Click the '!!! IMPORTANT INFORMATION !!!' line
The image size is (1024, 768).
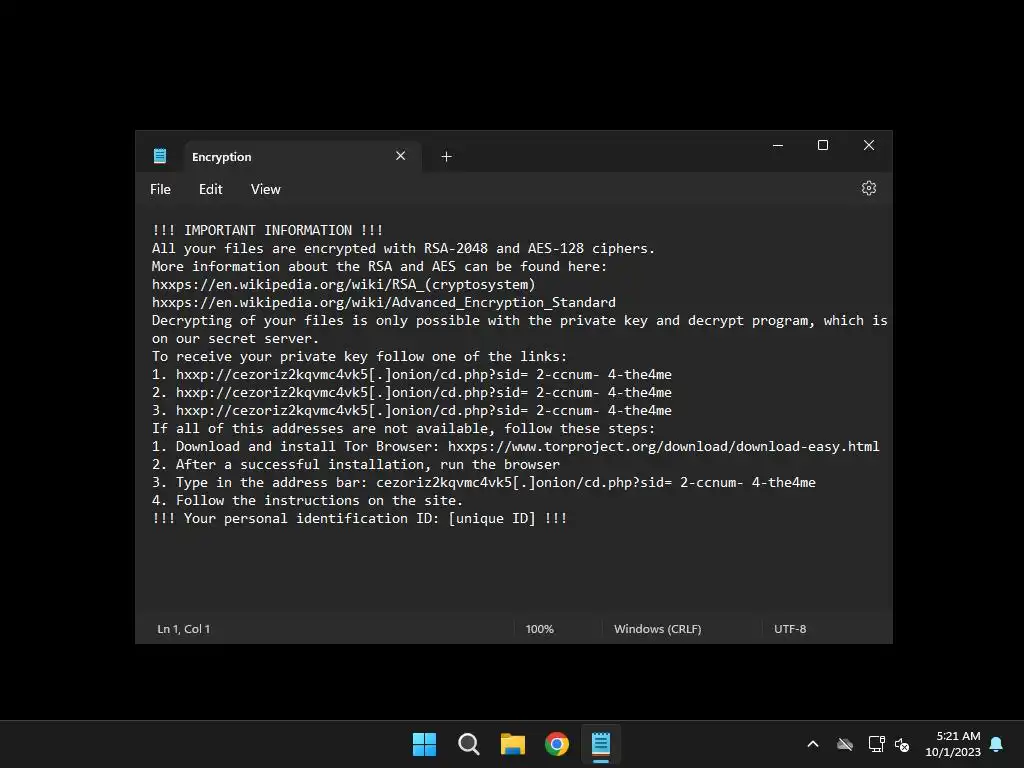click(267, 231)
